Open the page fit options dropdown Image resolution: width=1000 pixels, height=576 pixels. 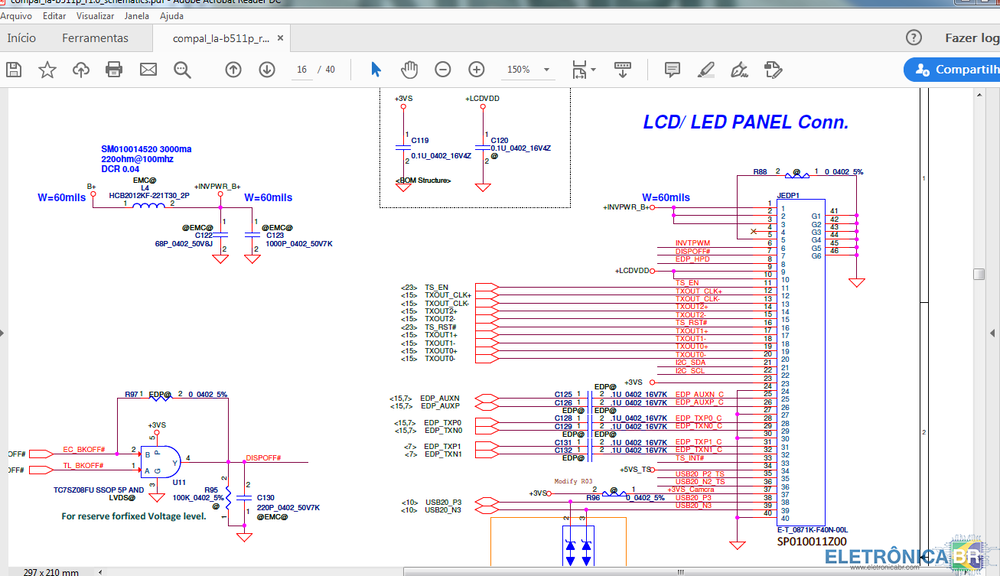(x=583, y=69)
